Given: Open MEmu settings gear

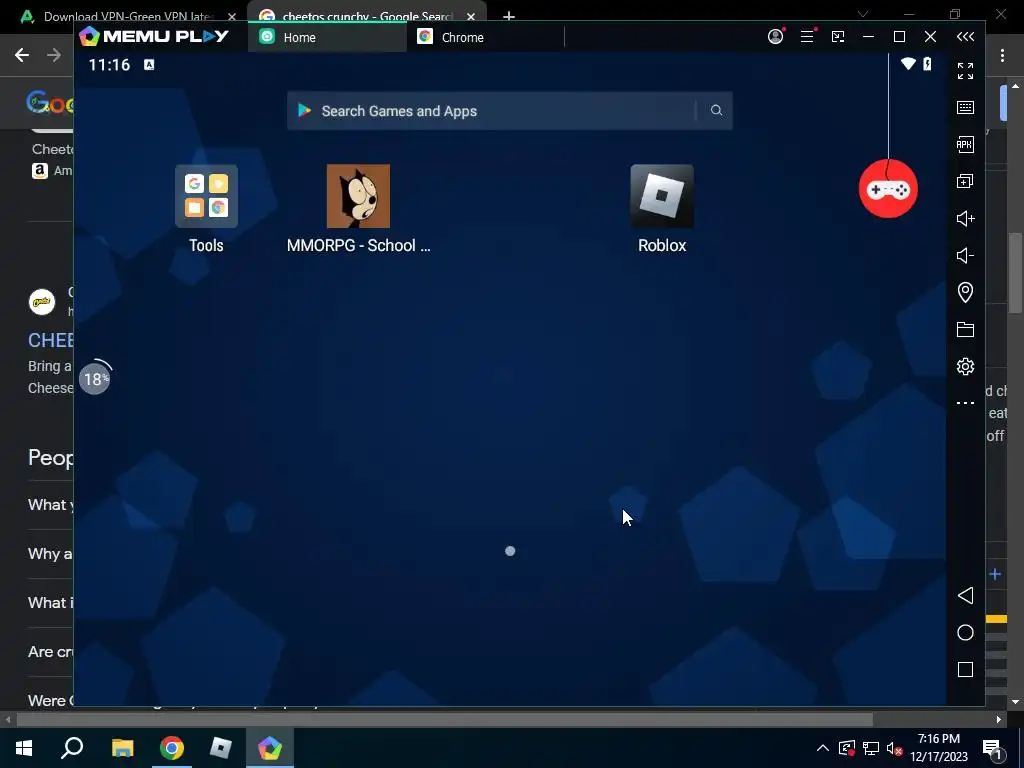Looking at the screenshot, I should [x=965, y=366].
